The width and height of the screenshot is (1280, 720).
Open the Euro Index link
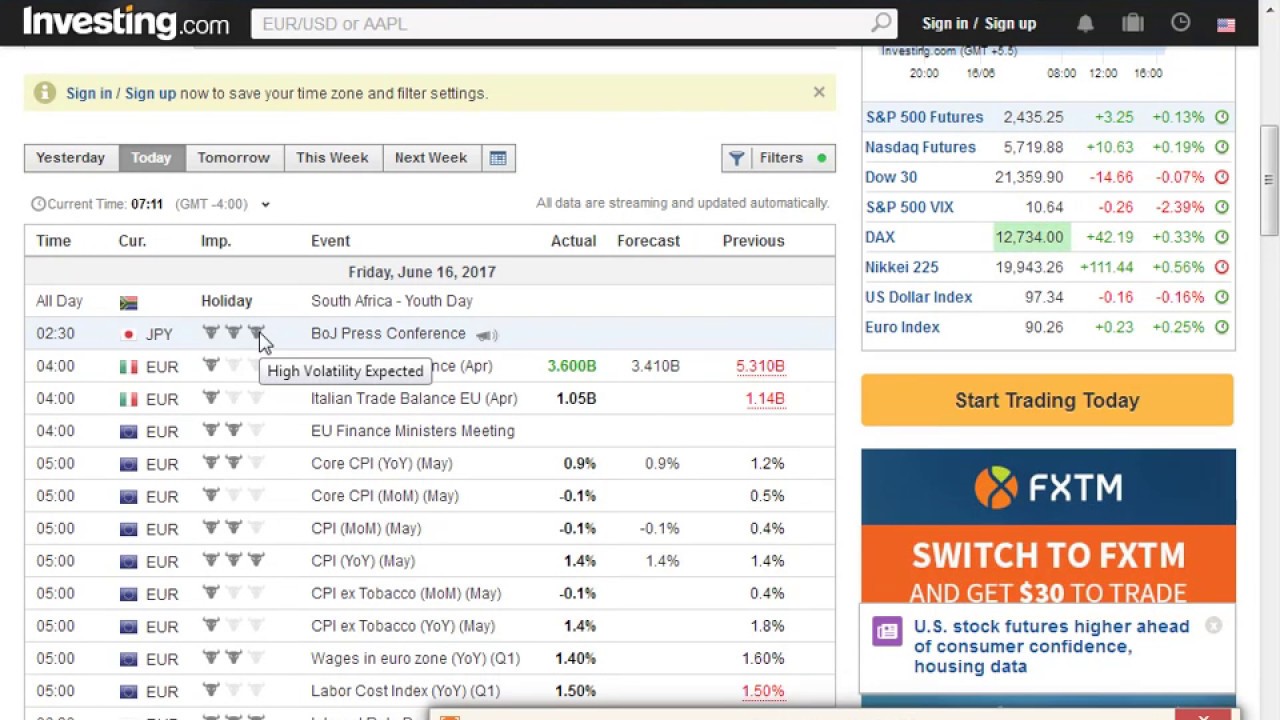click(x=902, y=327)
